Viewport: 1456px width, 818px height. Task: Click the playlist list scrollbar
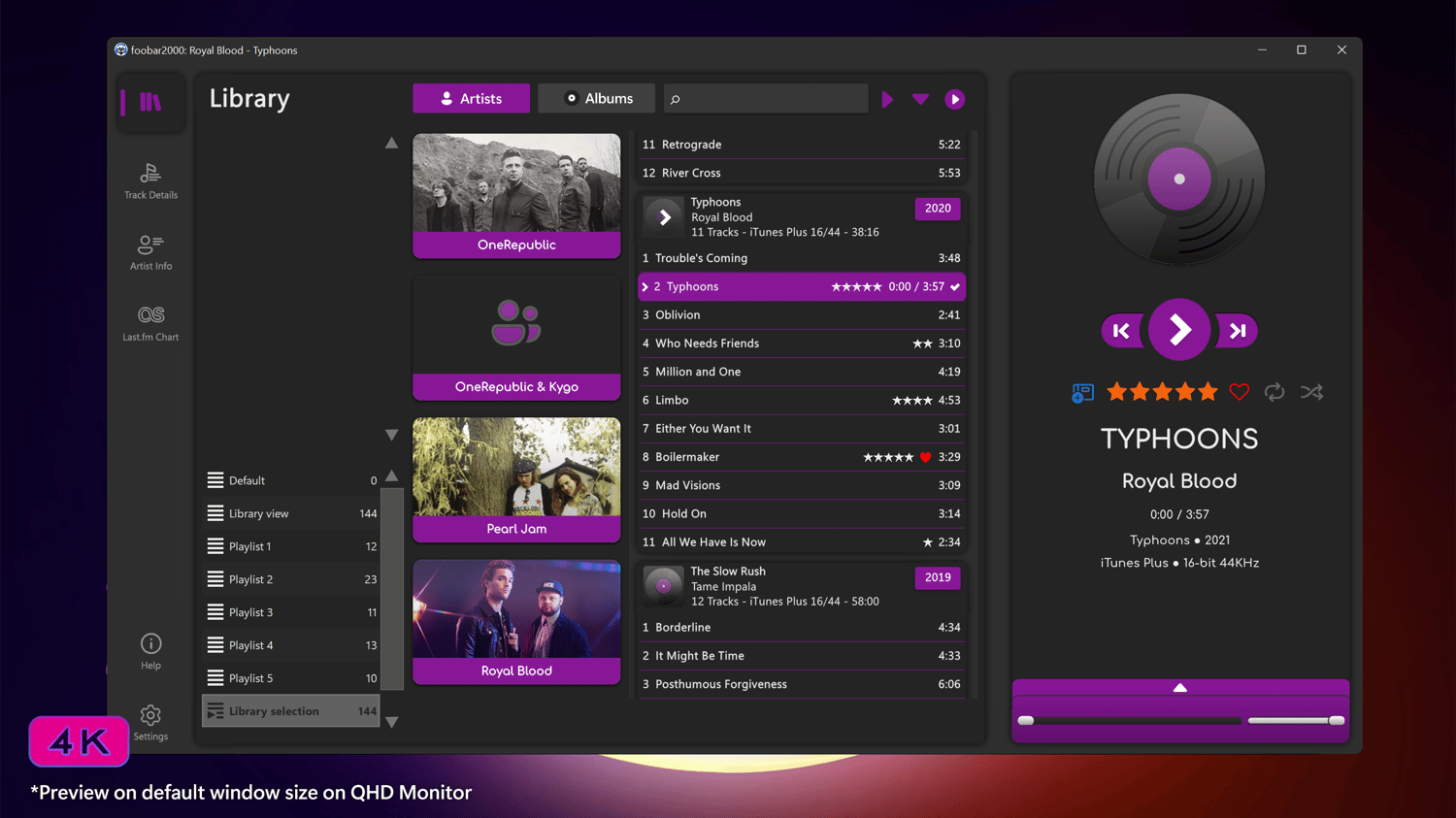[x=392, y=590]
